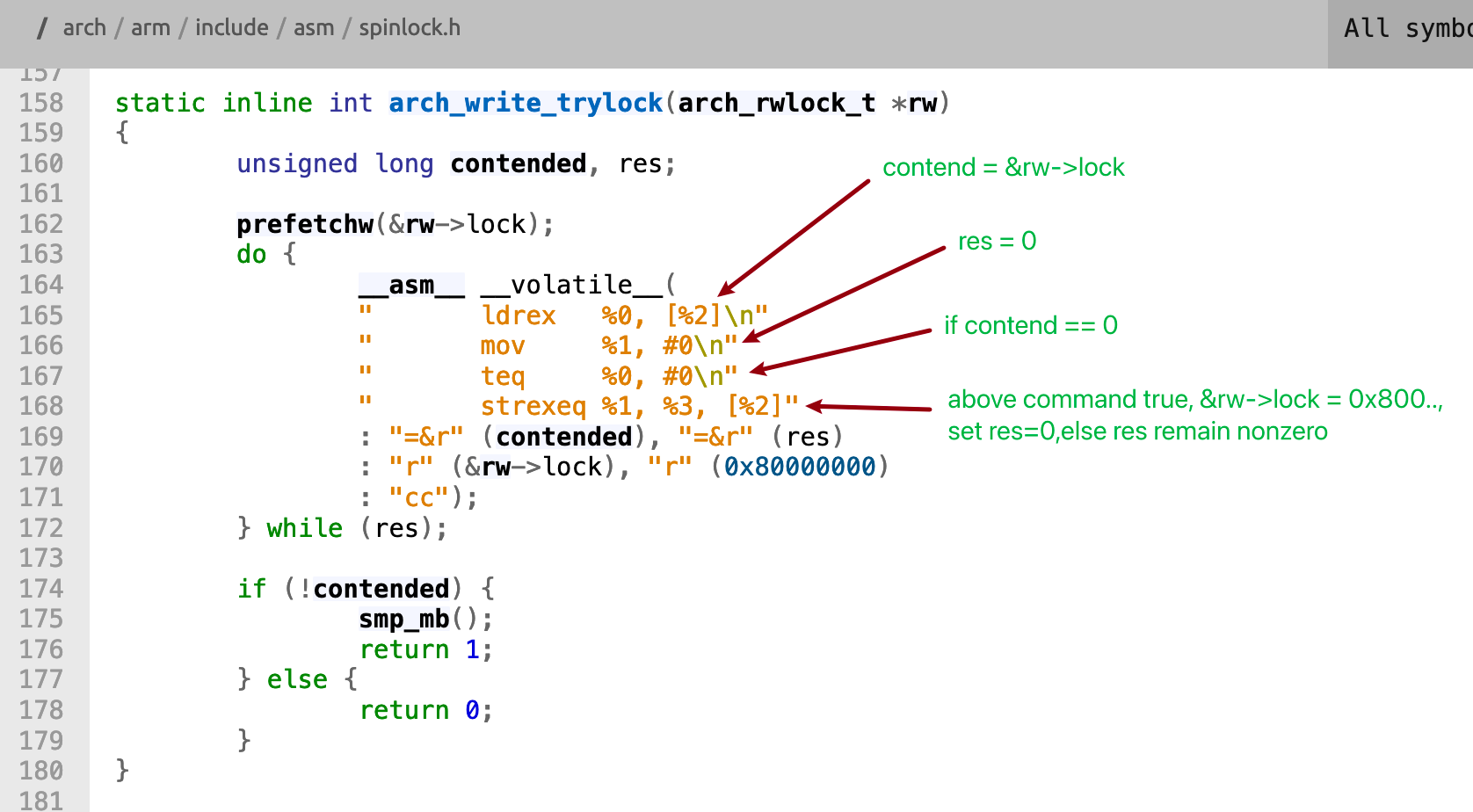Select line number 176
This screenshot has width=1473, height=812.
coord(41,649)
